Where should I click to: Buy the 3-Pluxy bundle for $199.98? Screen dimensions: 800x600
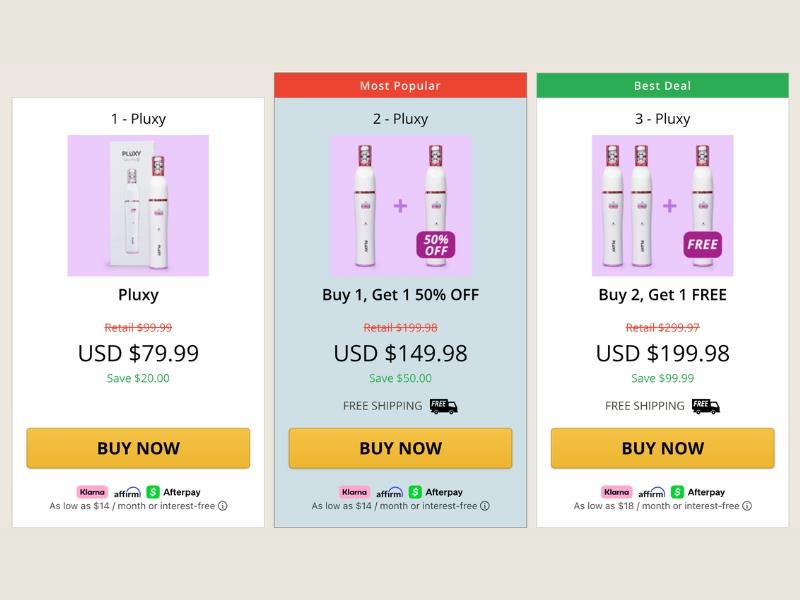663,448
